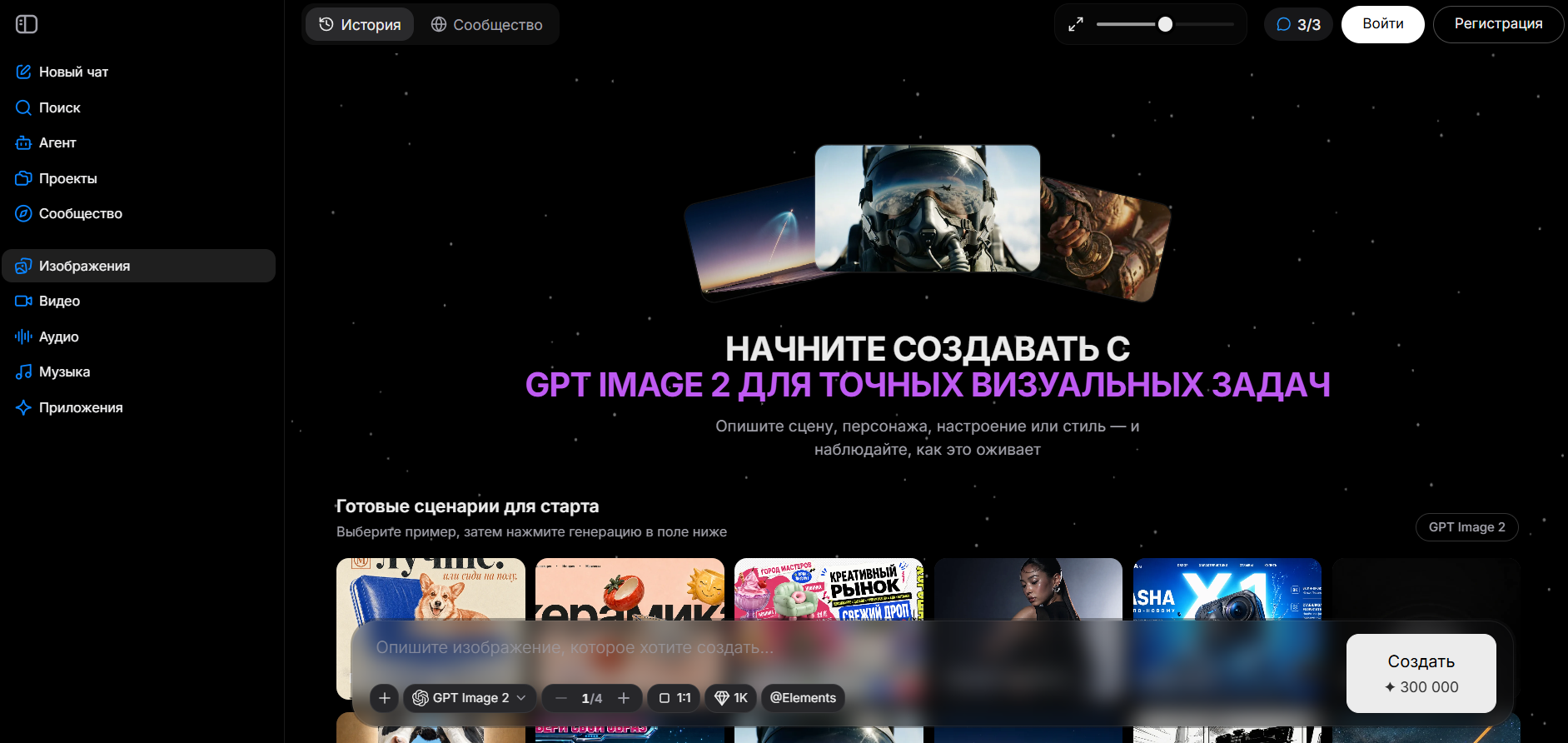Click the Новый чат pencil icon
The width and height of the screenshot is (1568, 743).
pos(23,72)
